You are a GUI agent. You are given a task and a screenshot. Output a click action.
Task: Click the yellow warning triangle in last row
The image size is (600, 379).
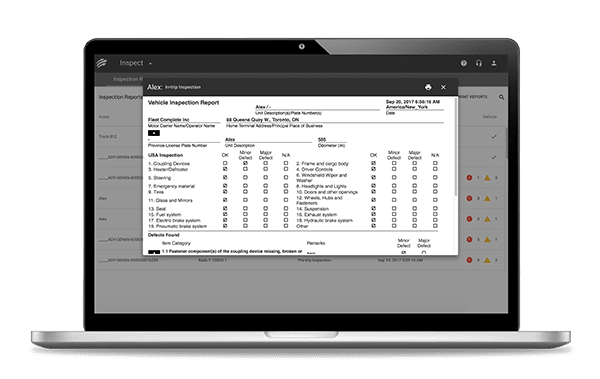tap(487, 260)
